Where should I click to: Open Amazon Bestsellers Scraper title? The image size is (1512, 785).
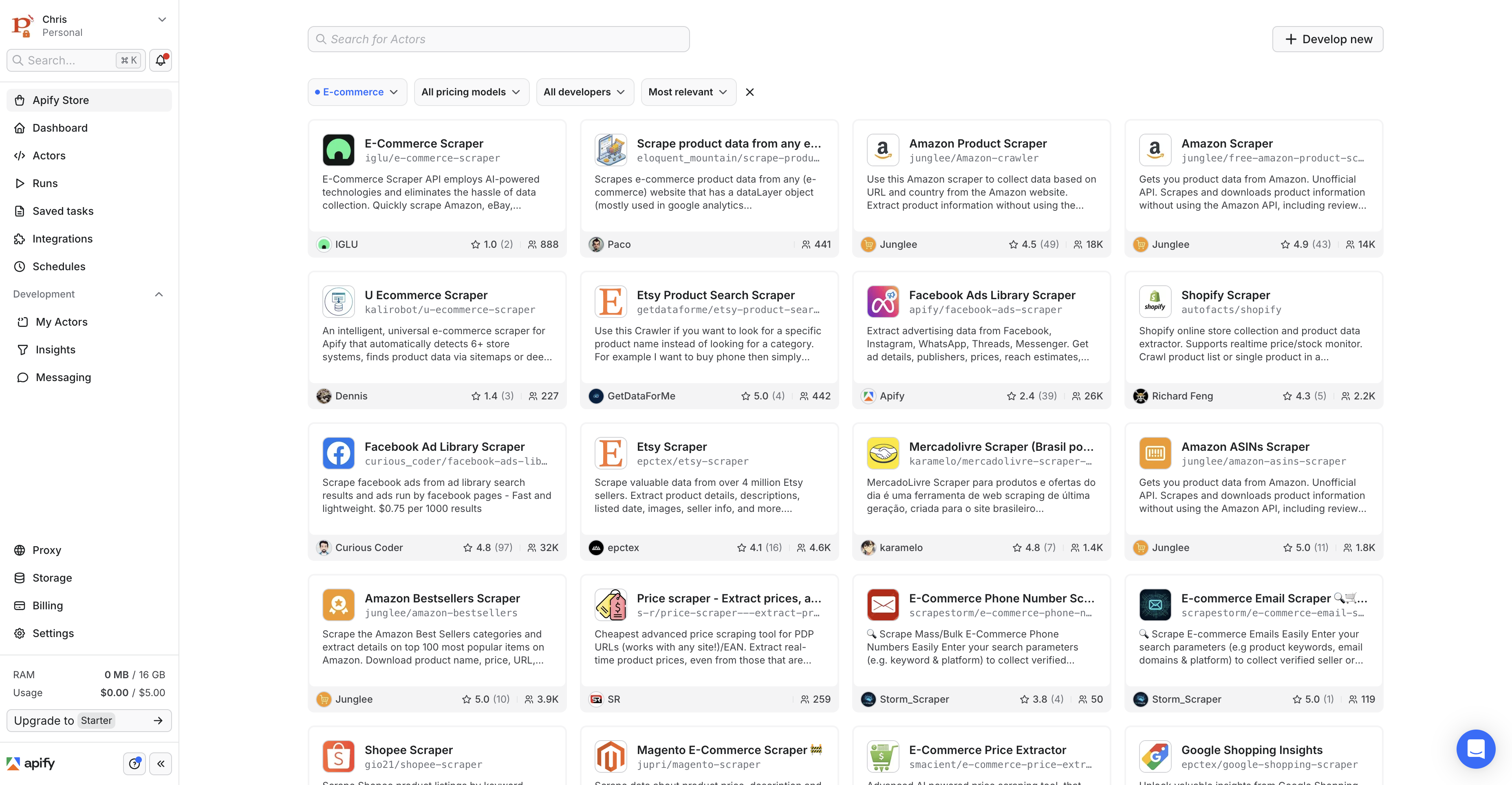click(x=442, y=598)
